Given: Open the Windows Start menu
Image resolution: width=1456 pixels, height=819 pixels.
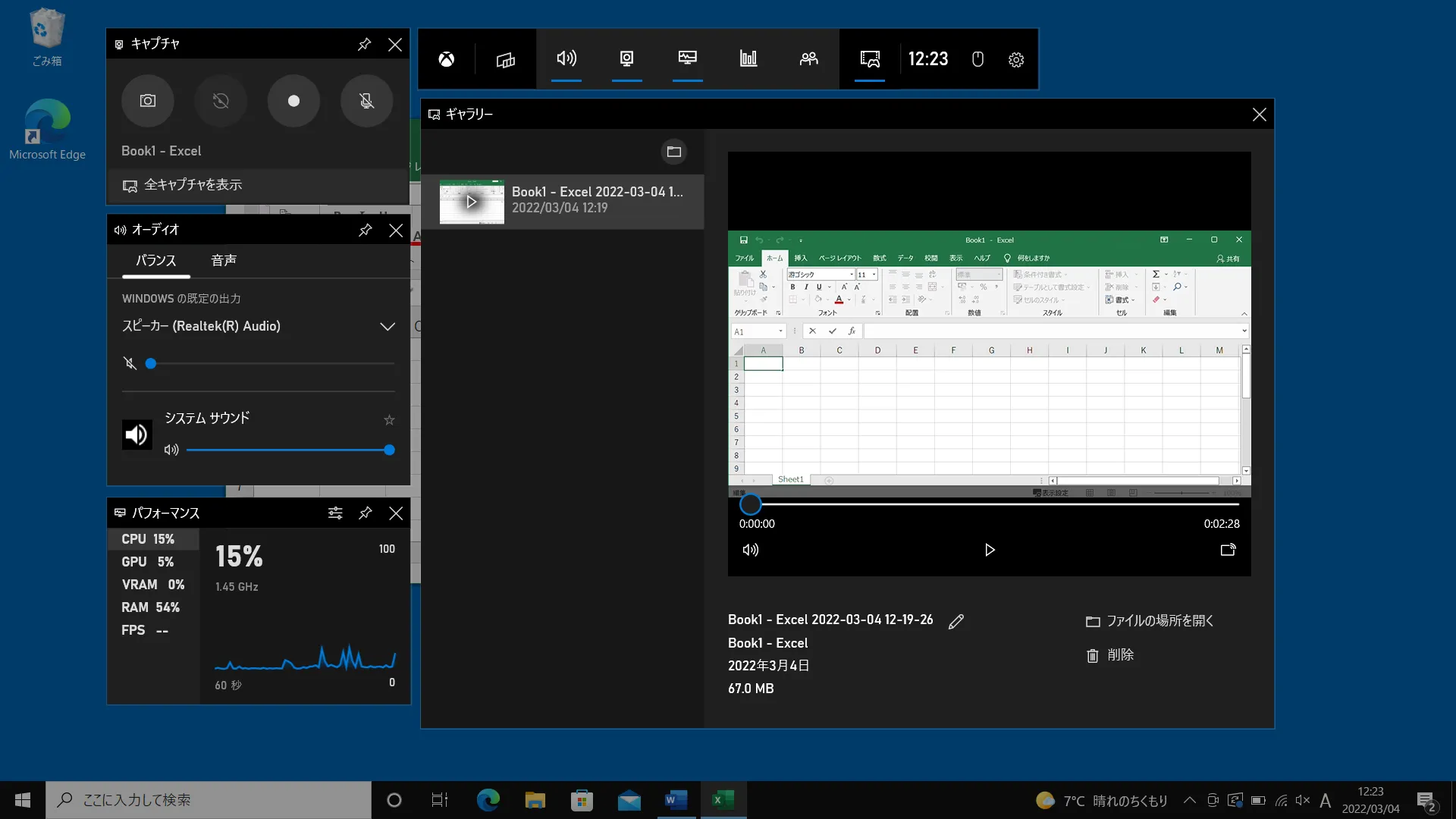Looking at the screenshot, I should (x=23, y=800).
